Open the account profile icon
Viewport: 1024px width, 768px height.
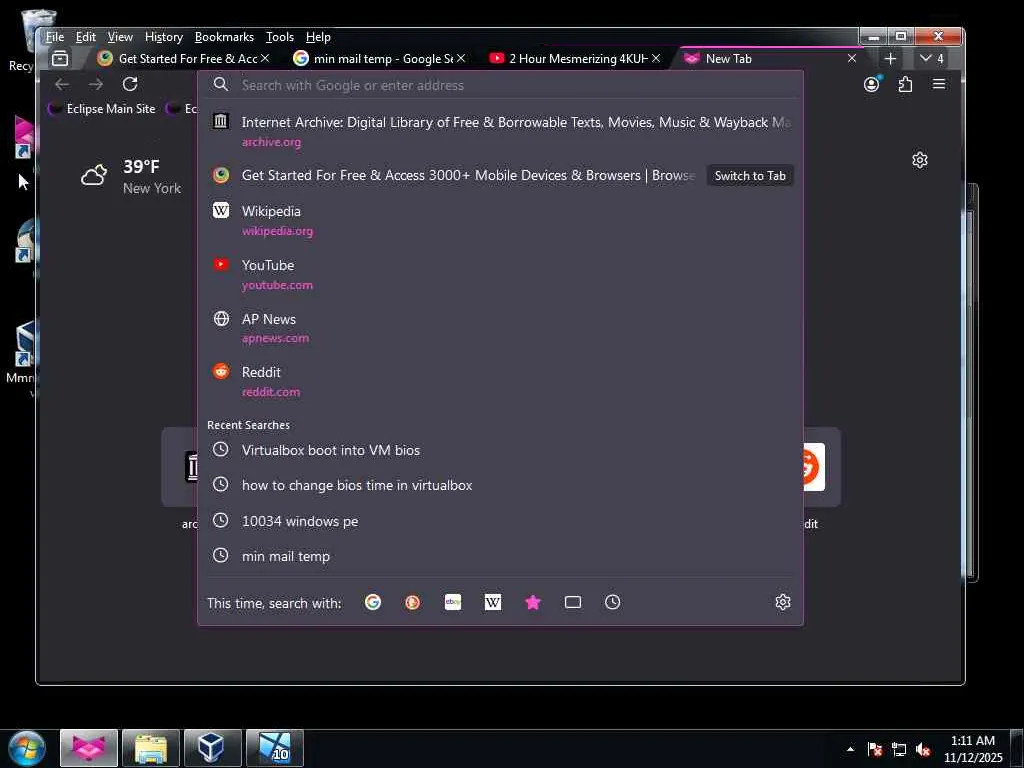point(872,84)
